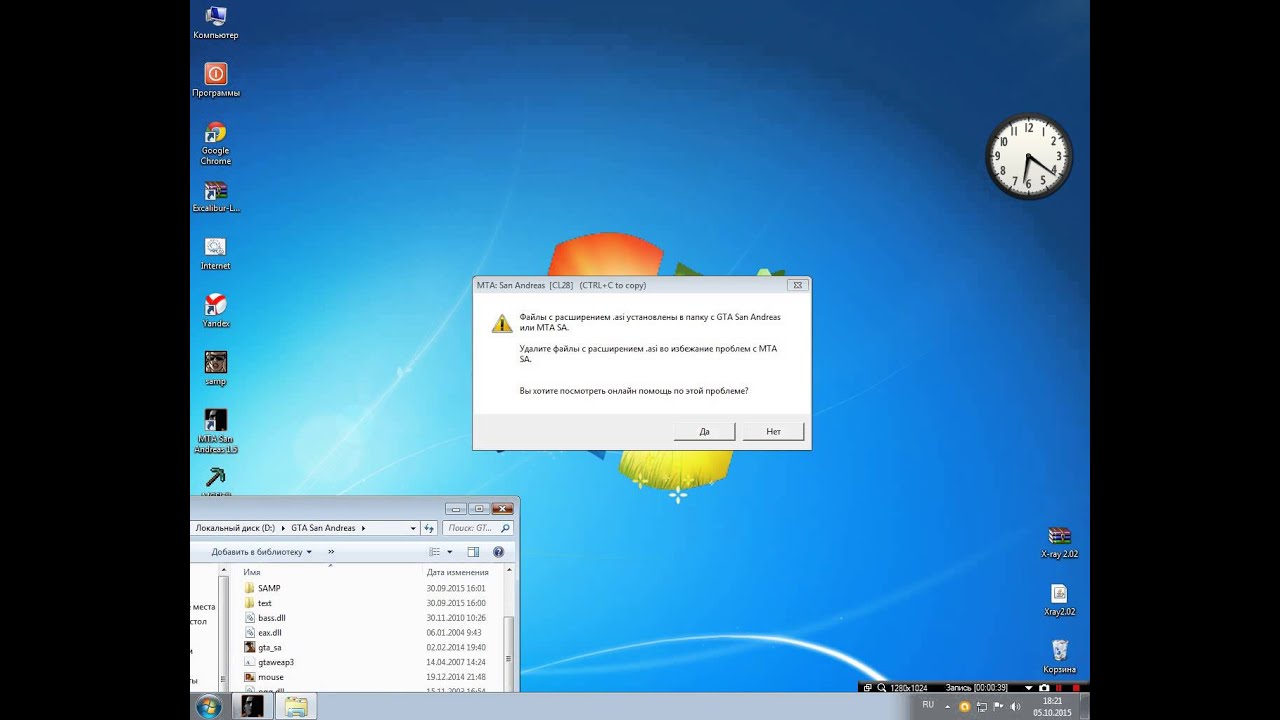Click the warning icon in the MTA dialog

click(x=501, y=323)
